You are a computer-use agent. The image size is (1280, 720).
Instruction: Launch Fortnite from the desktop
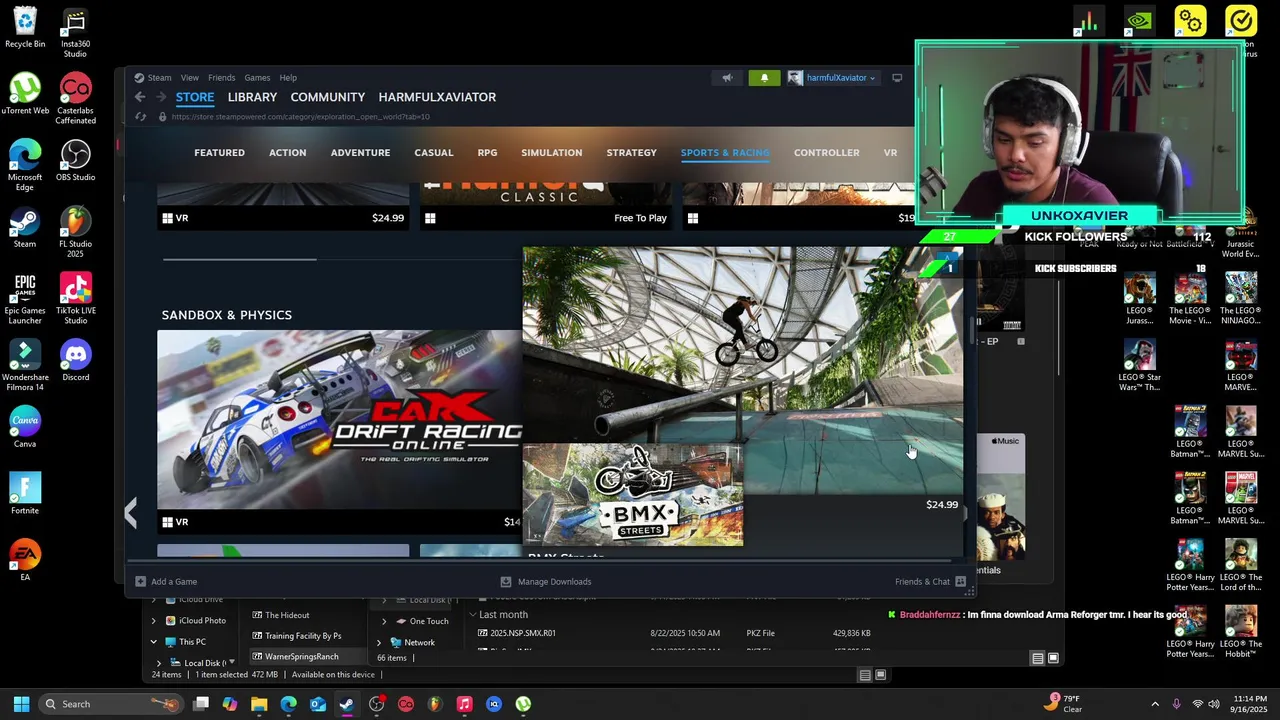click(25, 495)
